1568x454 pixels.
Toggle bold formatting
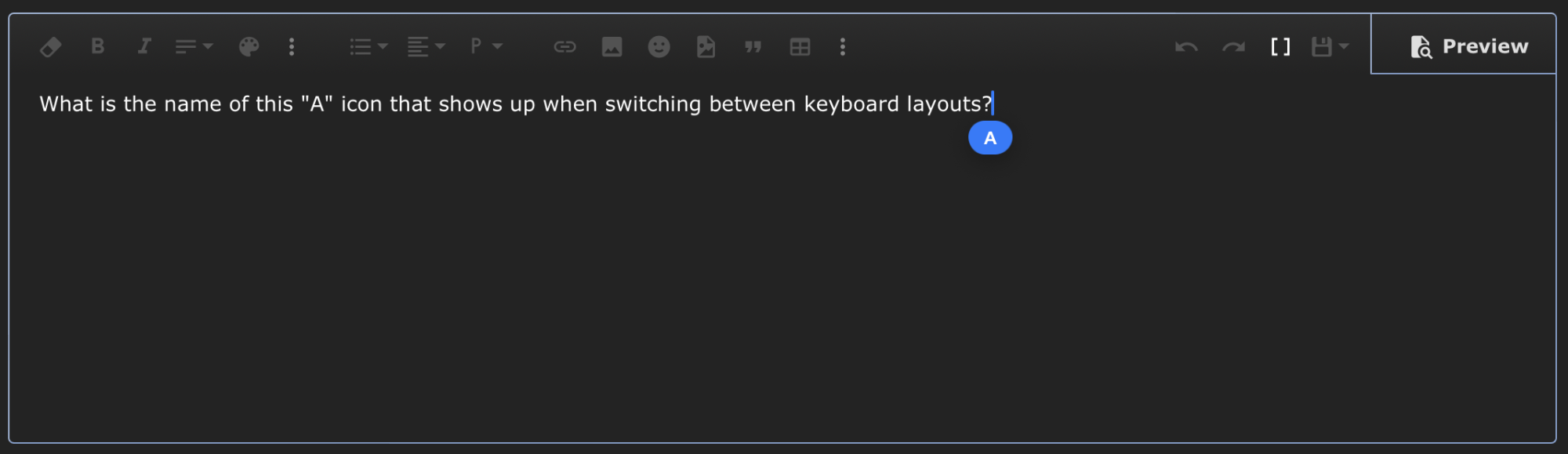98,46
